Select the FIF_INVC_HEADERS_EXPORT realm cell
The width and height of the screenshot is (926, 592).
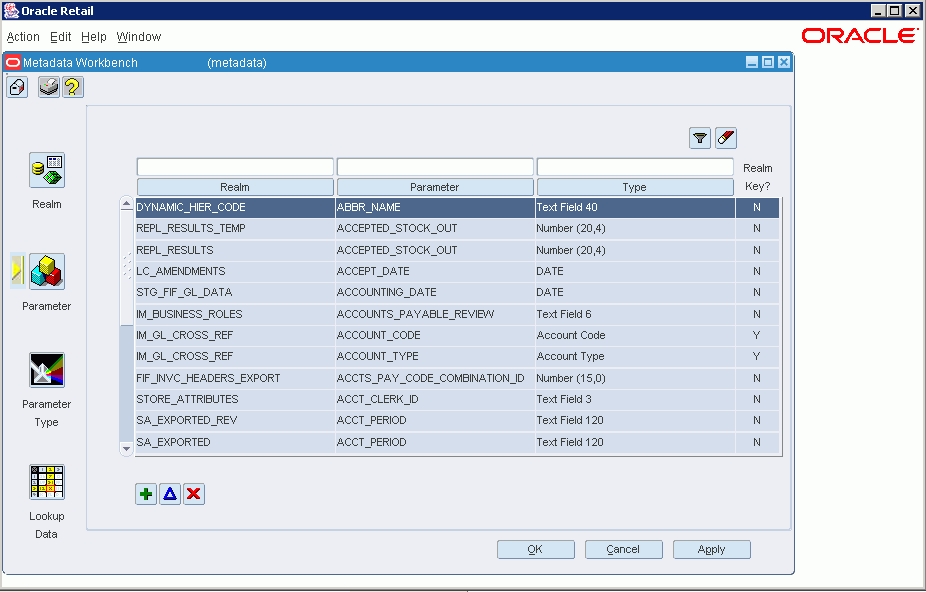coord(235,378)
